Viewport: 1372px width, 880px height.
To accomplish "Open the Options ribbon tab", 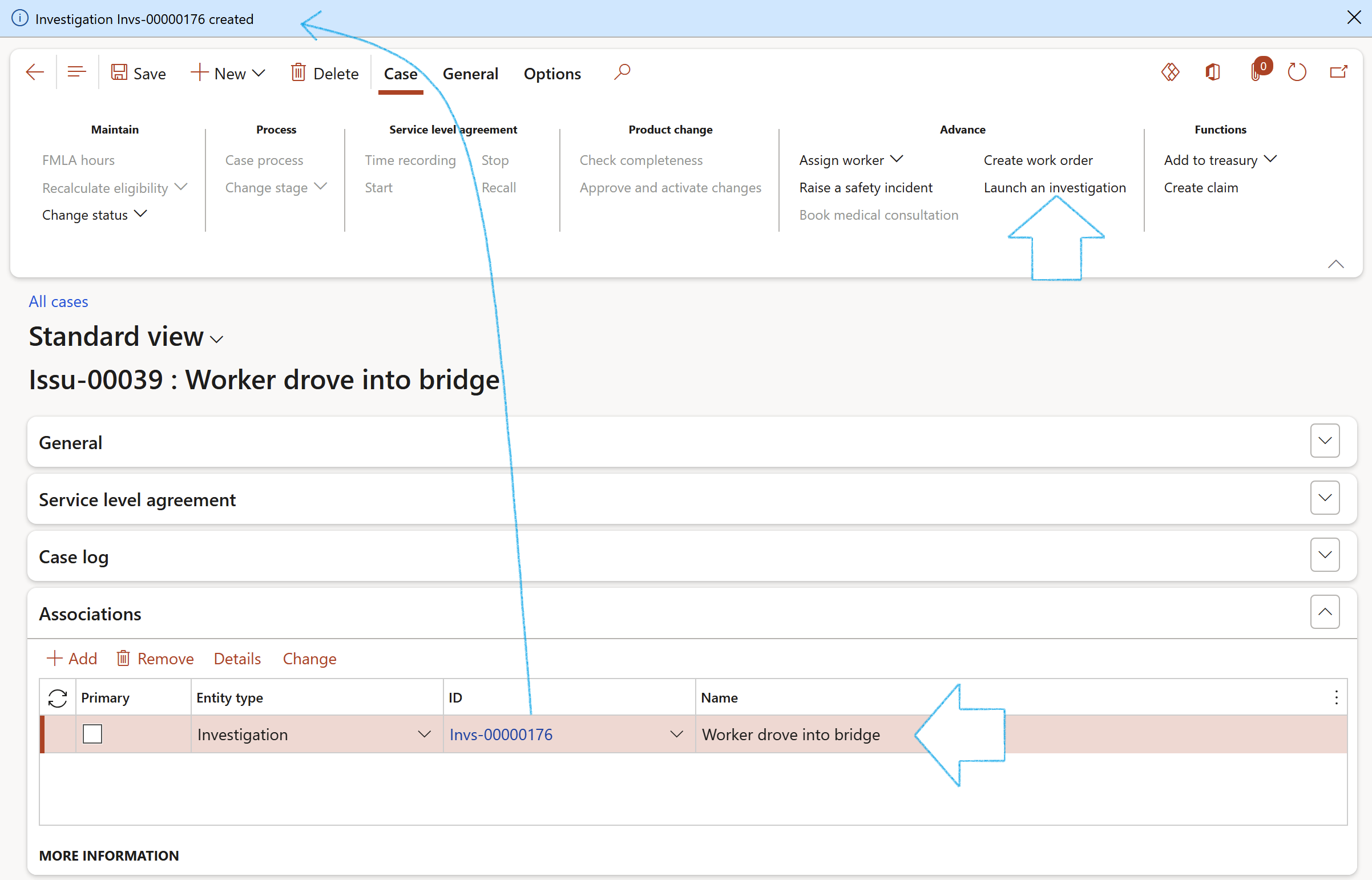I will coord(552,74).
